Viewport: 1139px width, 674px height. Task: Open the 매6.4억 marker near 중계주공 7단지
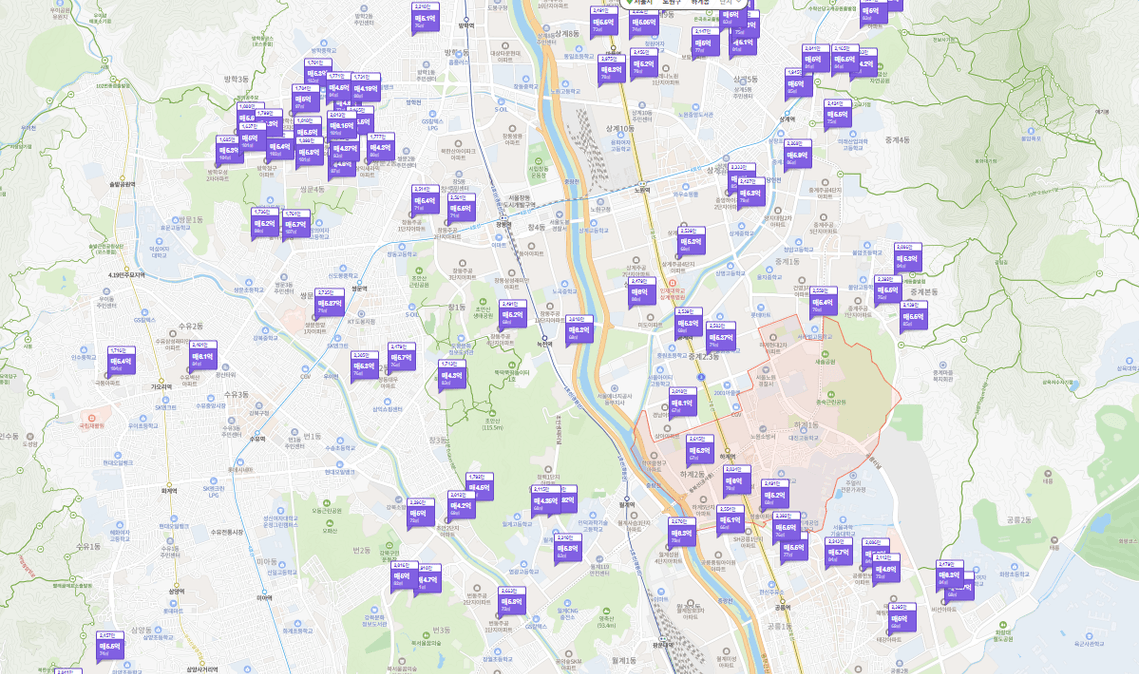pos(823,301)
